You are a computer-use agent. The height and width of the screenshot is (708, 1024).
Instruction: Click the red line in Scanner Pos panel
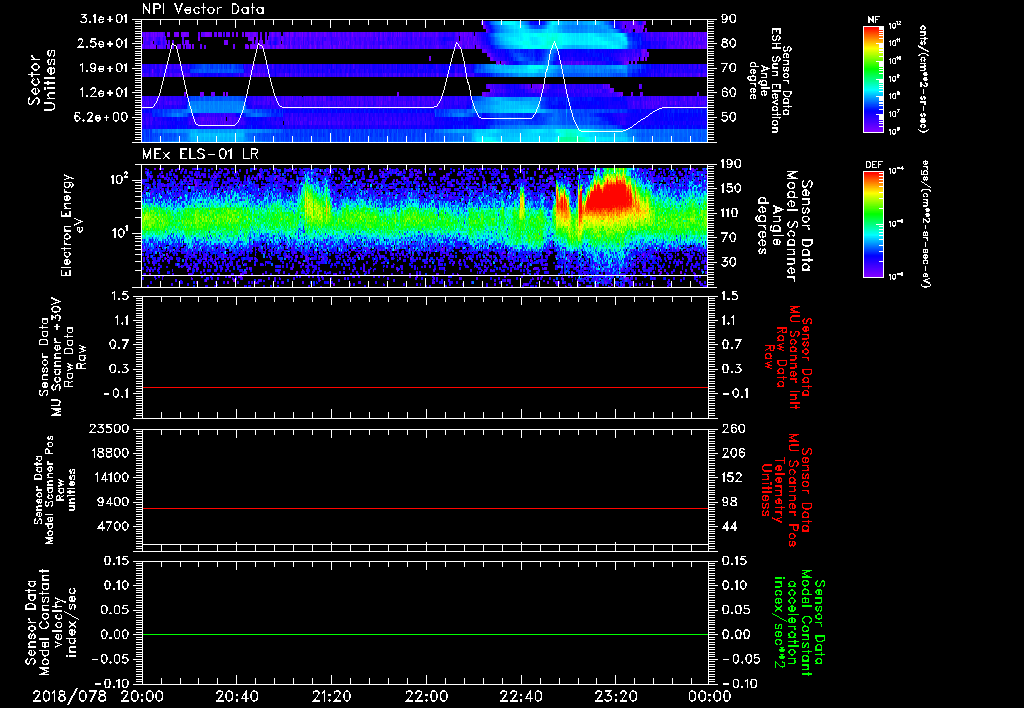[x=425, y=508]
